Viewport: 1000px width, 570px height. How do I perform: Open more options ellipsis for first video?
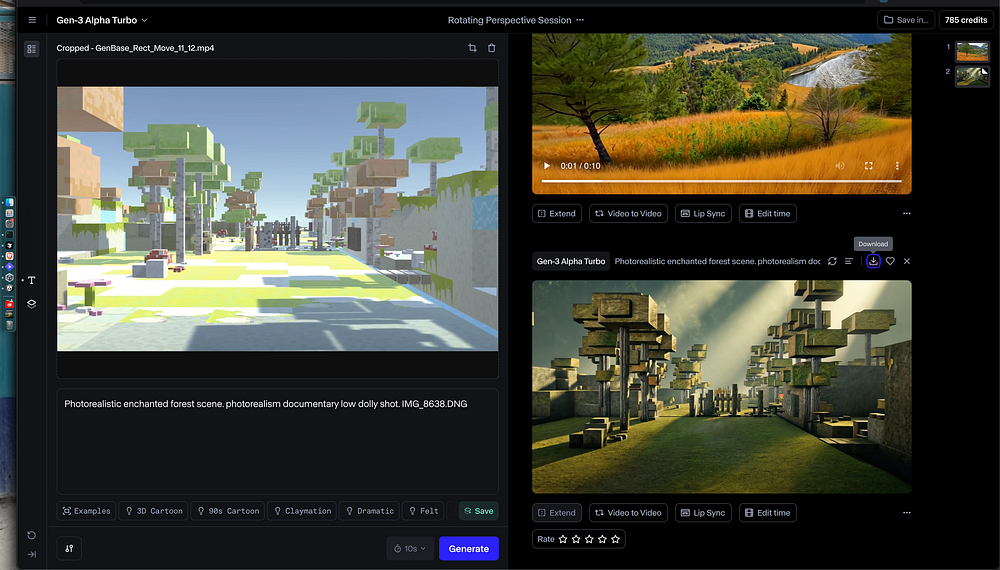(907, 214)
